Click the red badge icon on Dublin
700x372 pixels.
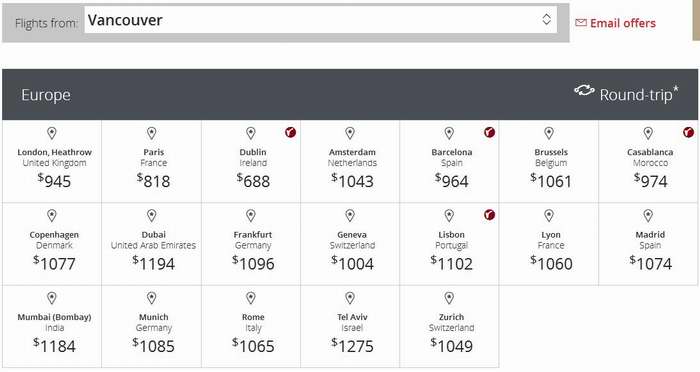click(291, 132)
